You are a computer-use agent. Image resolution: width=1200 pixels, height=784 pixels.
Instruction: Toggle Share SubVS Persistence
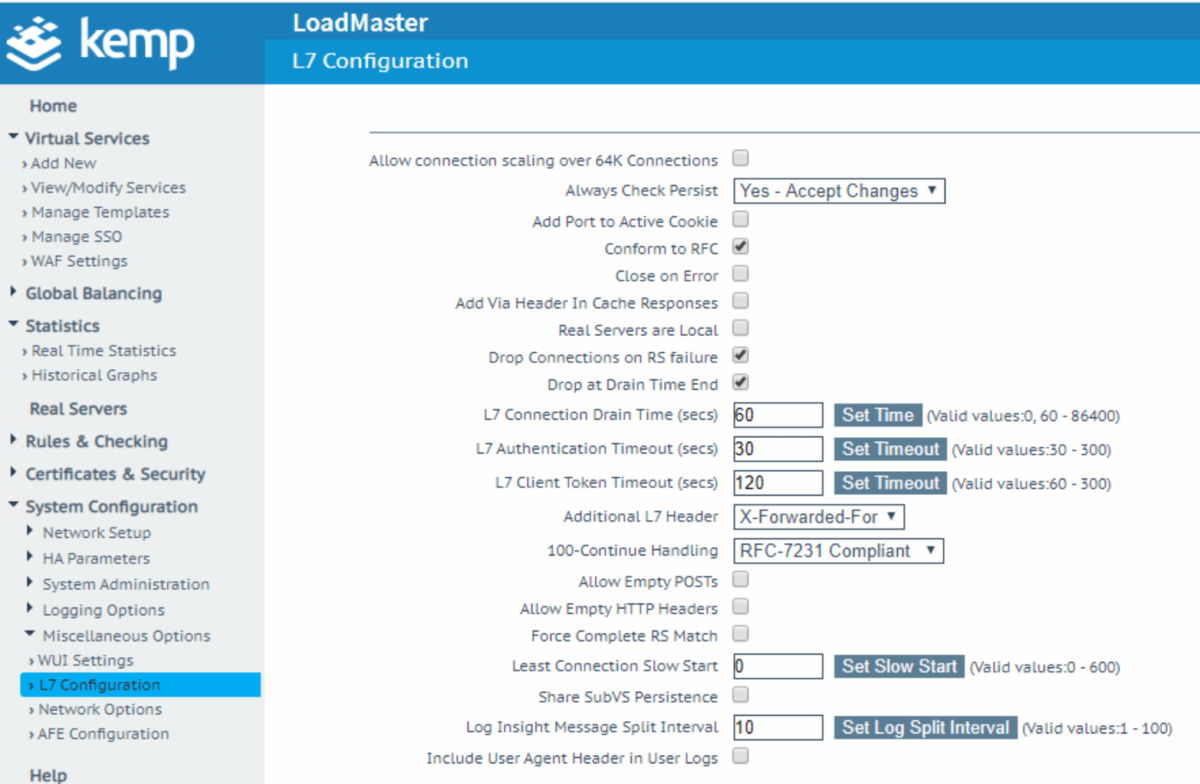pyautogui.click(x=738, y=697)
